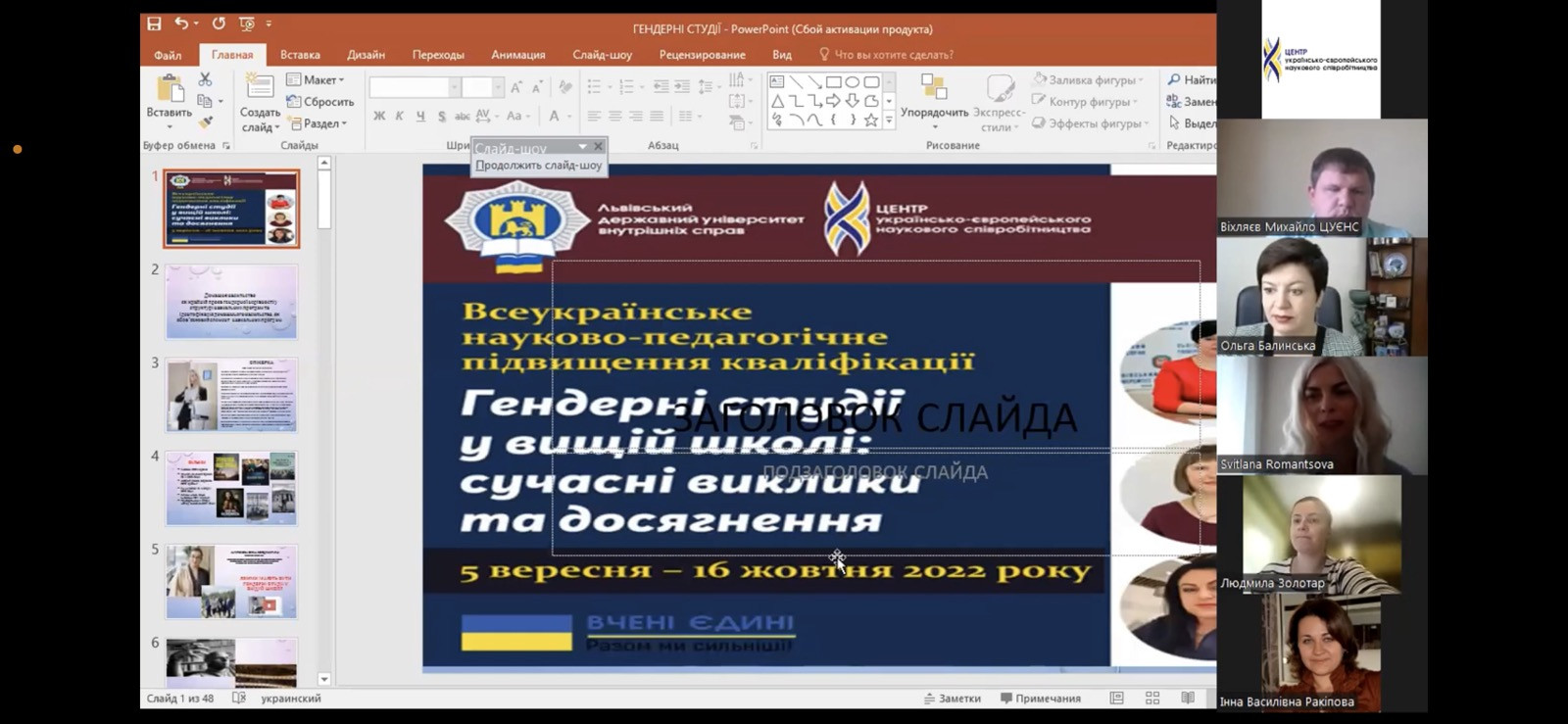Toggle text shadow (S) formatting

441,116
